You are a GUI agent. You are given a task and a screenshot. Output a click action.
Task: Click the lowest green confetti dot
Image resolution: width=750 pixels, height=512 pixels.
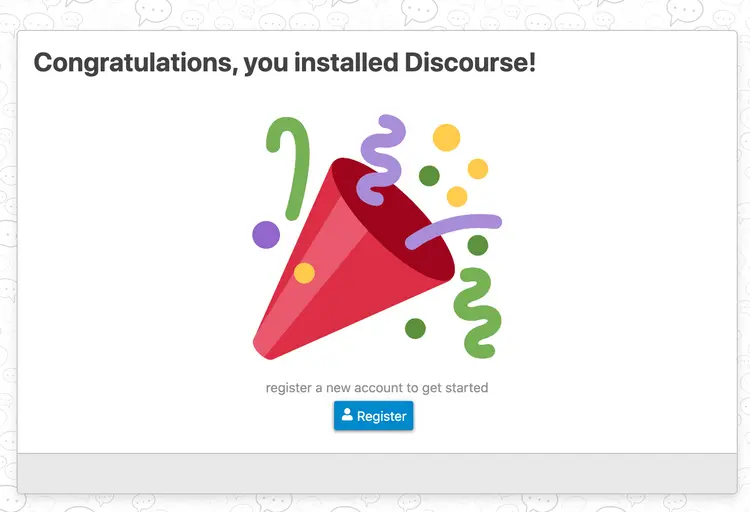415,328
